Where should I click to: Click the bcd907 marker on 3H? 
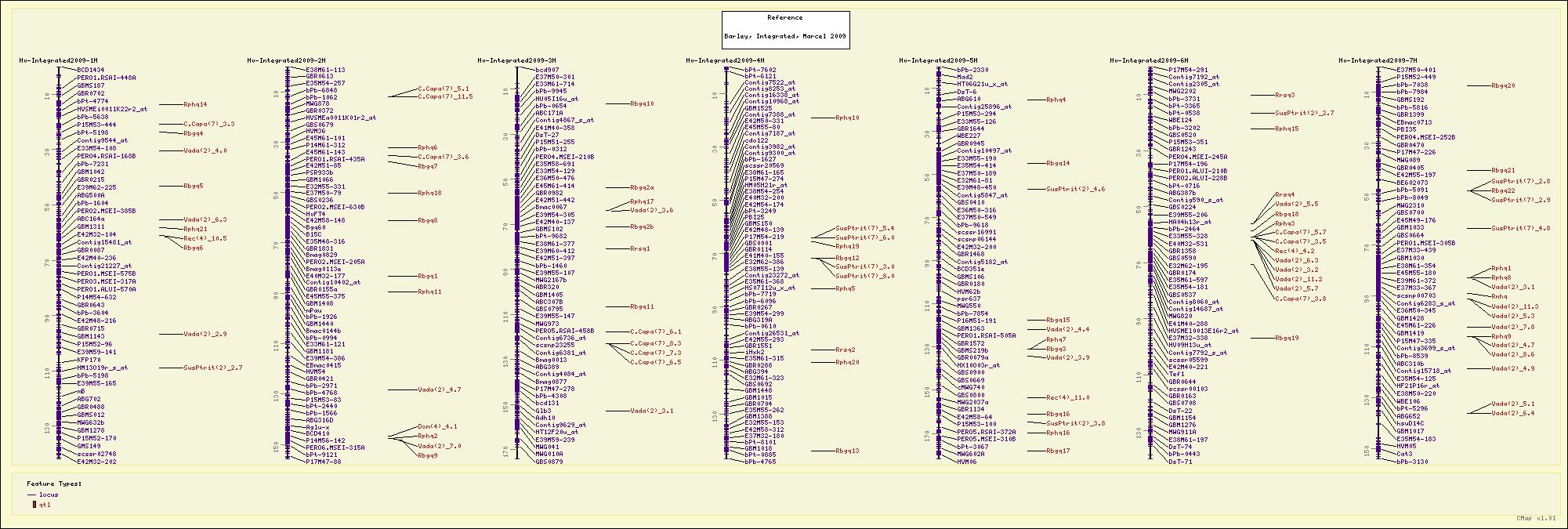546,70
